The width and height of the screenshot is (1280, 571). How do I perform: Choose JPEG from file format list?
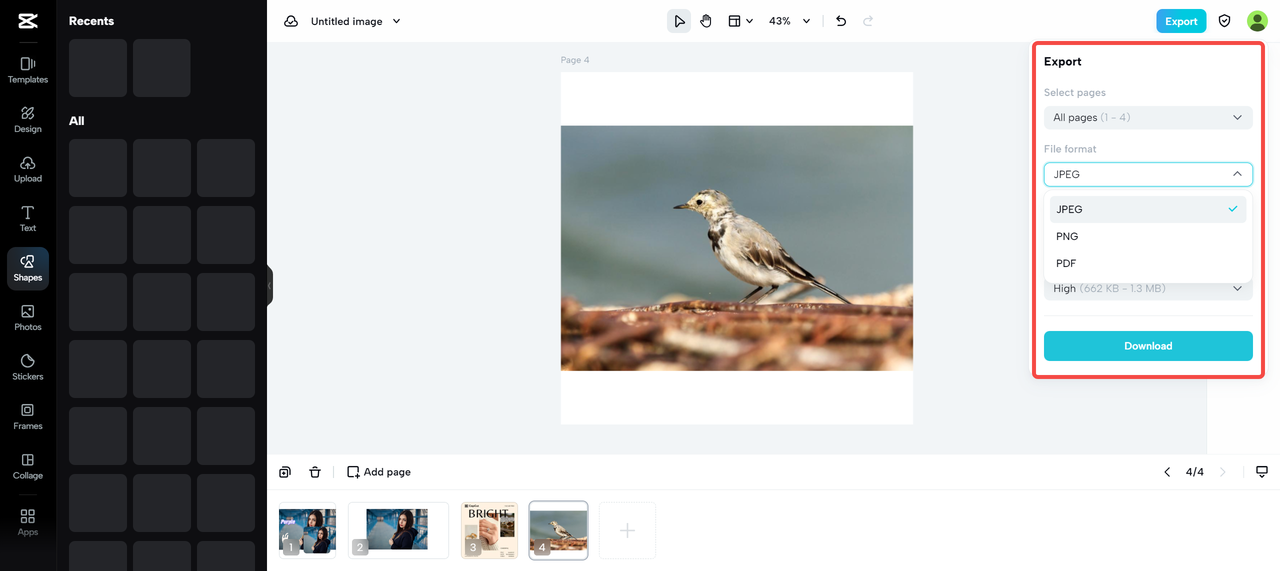(1148, 209)
